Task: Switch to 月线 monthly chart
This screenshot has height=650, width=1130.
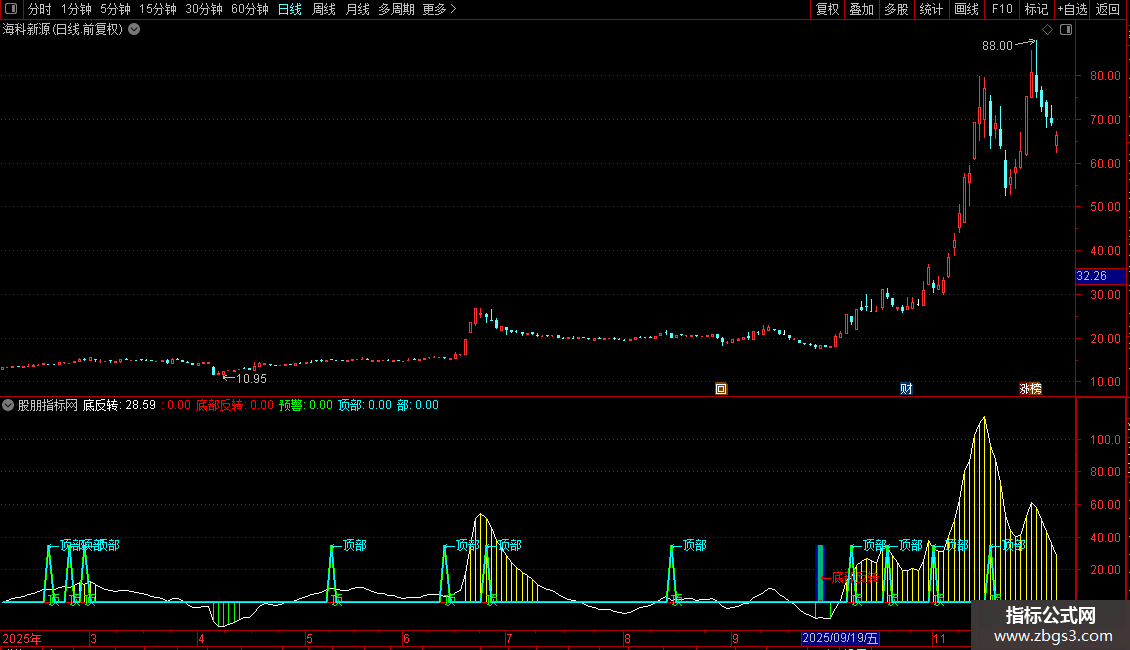Action: pyautogui.click(x=357, y=9)
